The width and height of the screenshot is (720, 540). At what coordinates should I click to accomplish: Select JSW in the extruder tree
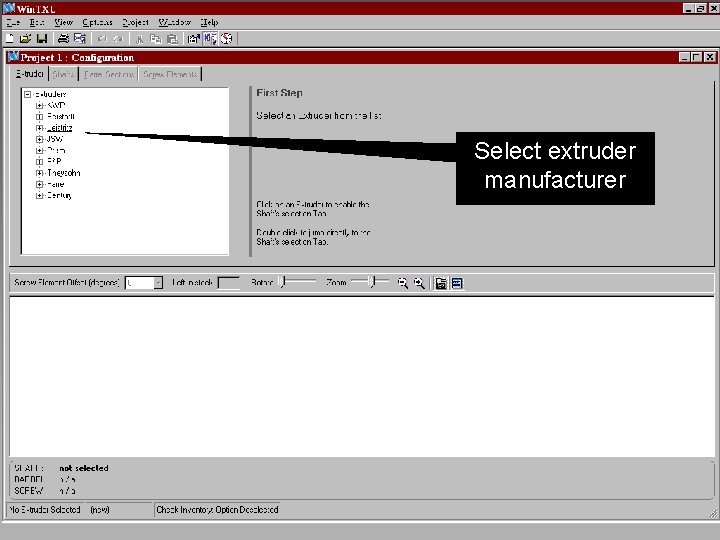point(55,139)
